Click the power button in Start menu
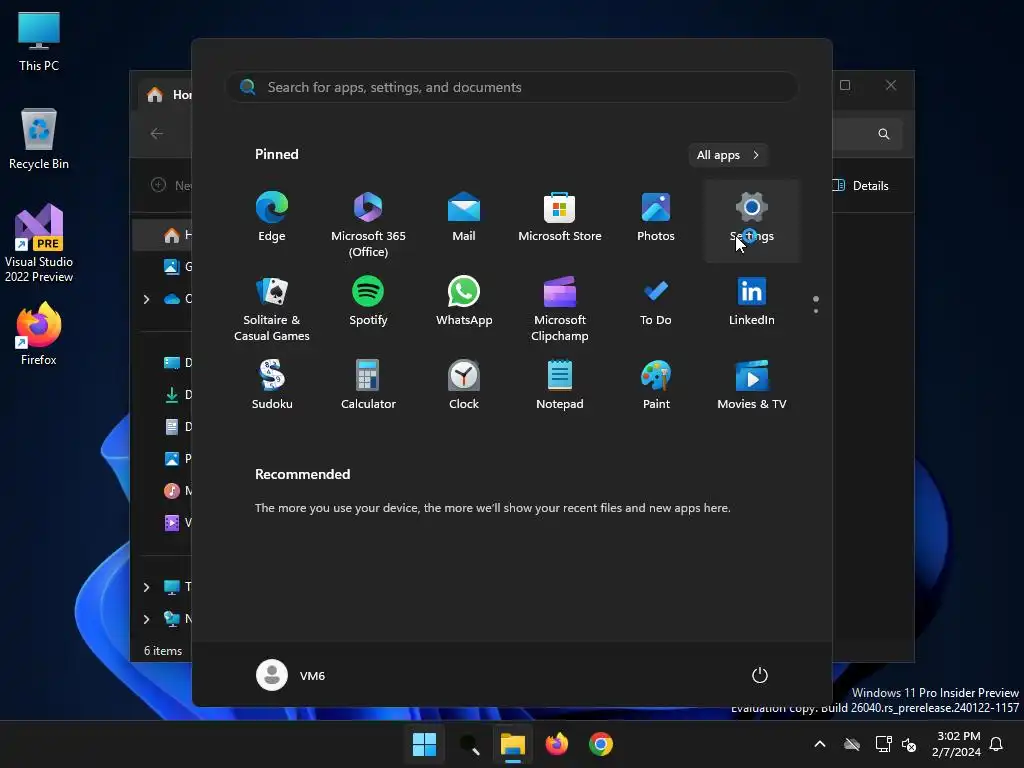The width and height of the screenshot is (1024, 768). click(x=760, y=675)
